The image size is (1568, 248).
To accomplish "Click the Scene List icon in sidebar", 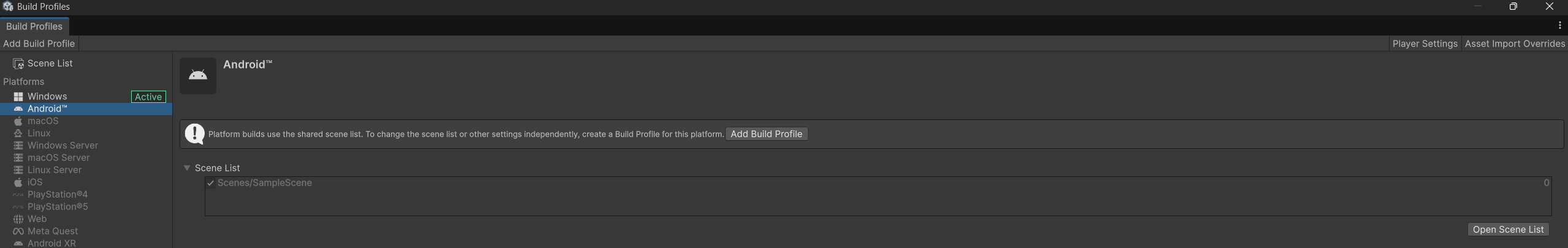I will coord(18,64).
